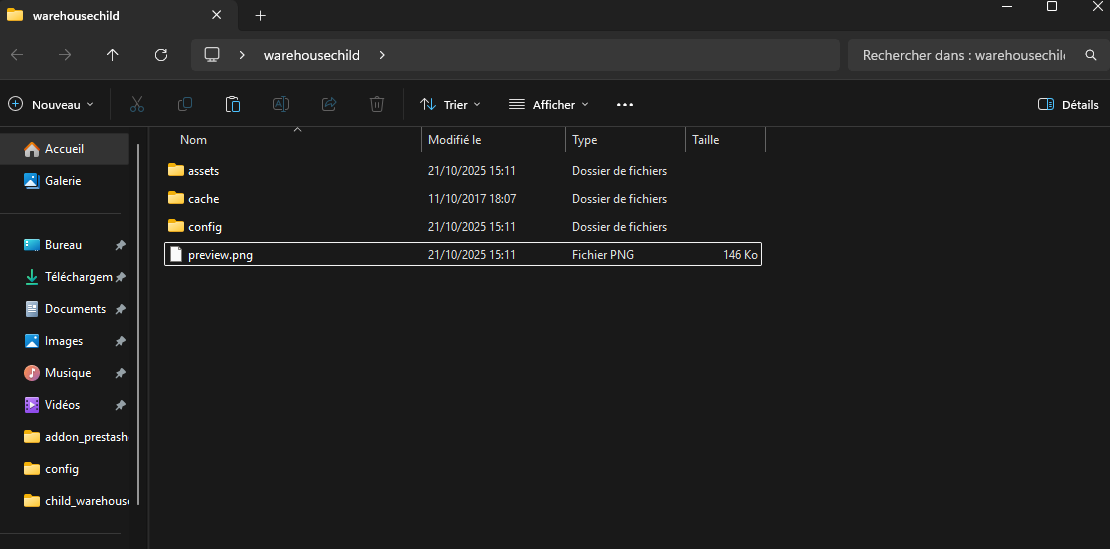Click the Copy icon in toolbar
This screenshot has height=549, width=1110.
pyautogui.click(x=185, y=105)
